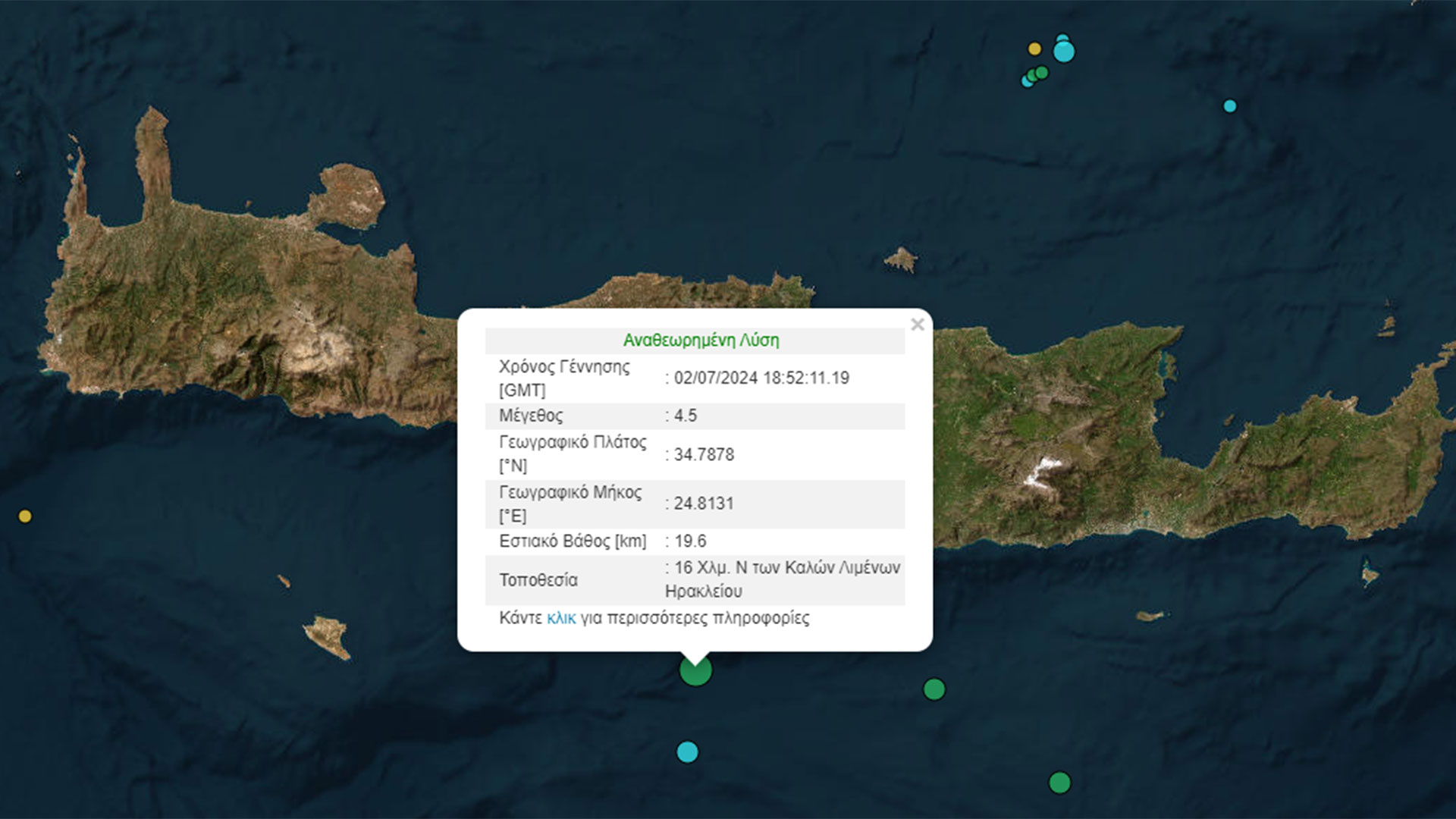Select the largest cyan marker in the northeast cluster

[x=1064, y=52]
